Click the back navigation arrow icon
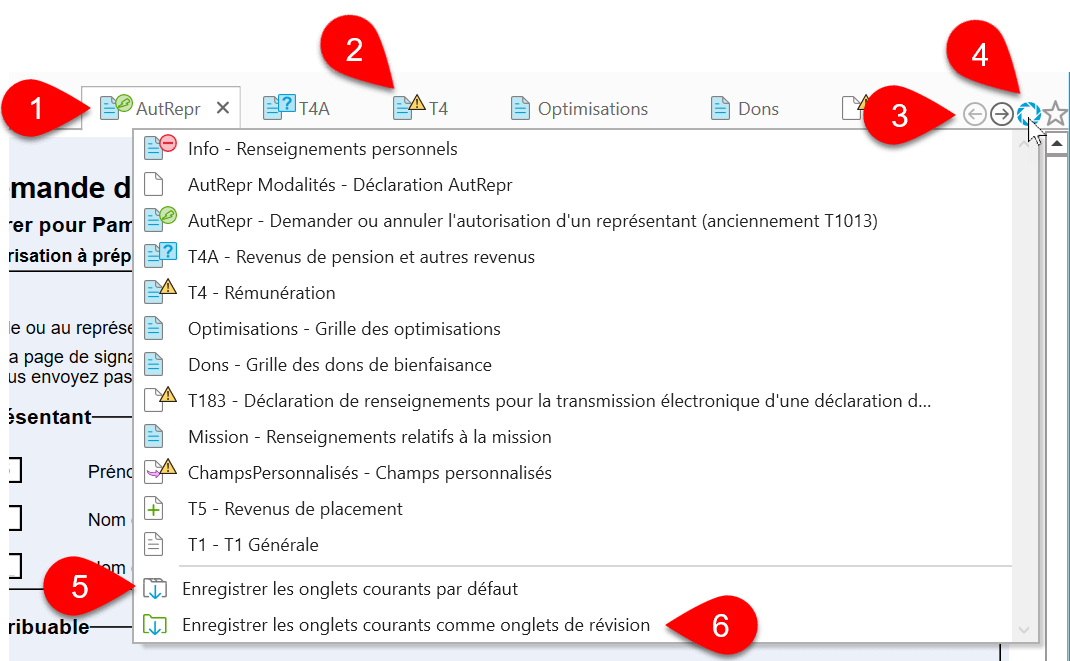The width and height of the screenshot is (1070, 661). tap(975, 115)
